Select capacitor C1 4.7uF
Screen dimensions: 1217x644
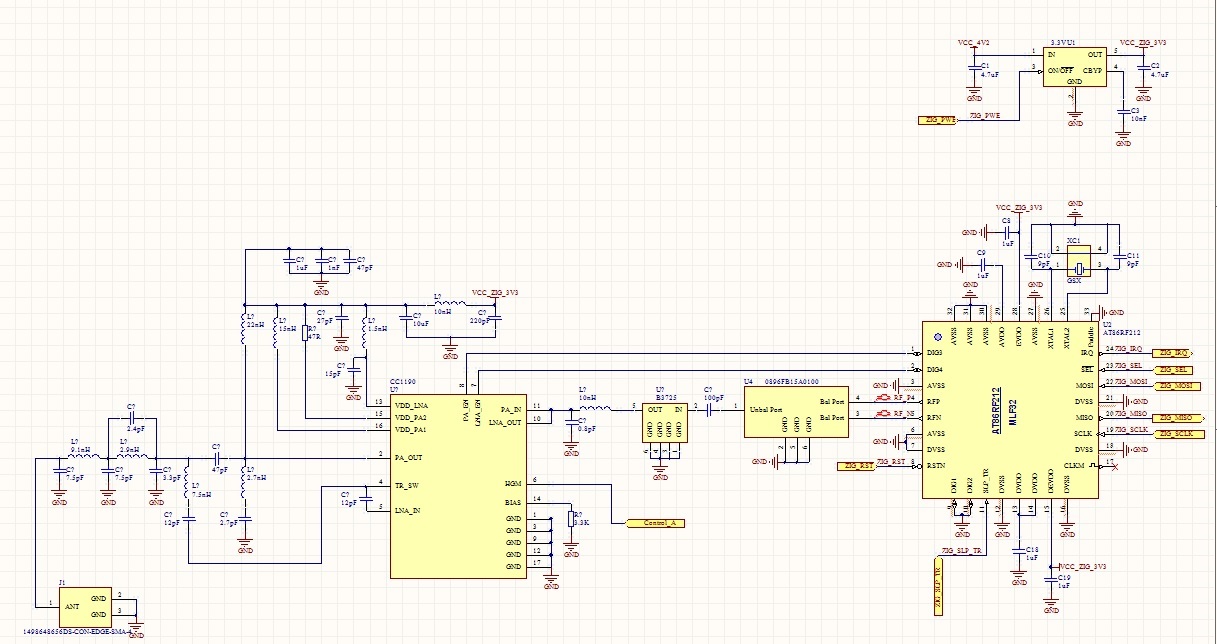974,69
